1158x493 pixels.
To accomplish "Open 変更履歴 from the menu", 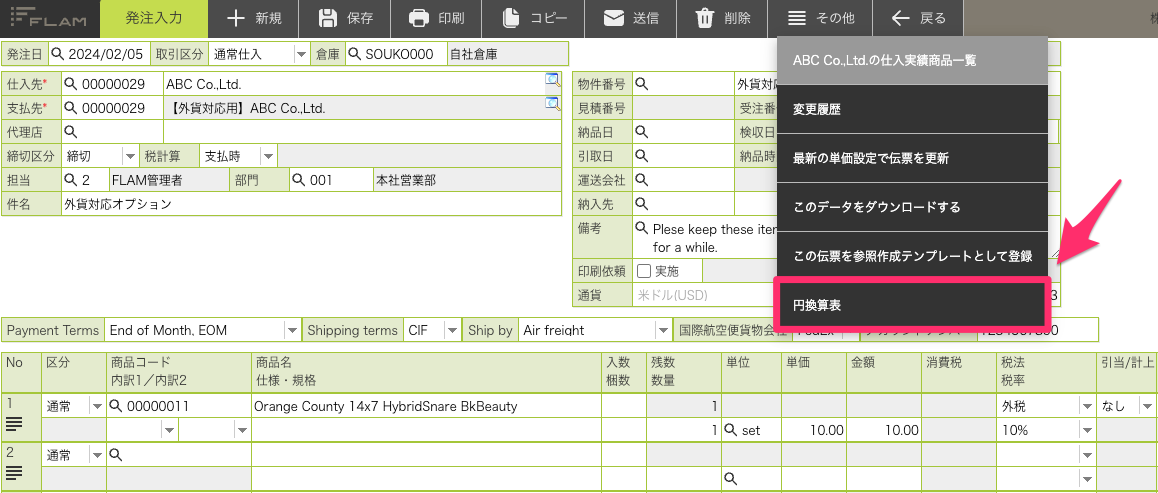I will [x=913, y=109].
